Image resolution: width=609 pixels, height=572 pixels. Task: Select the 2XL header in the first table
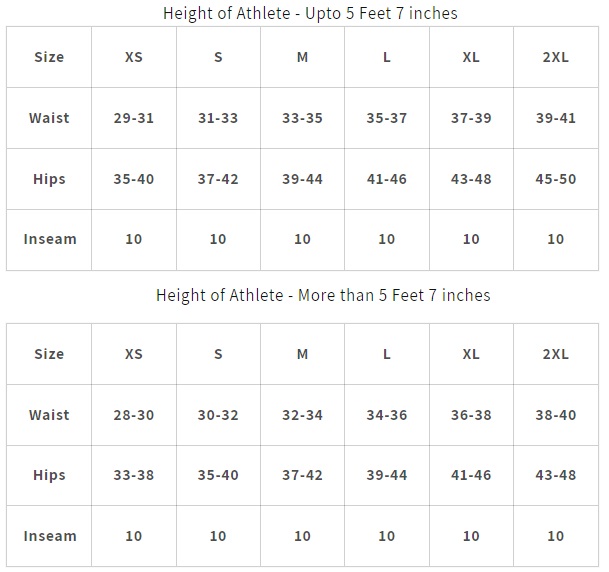pyautogui.click(x=555, y=57)
